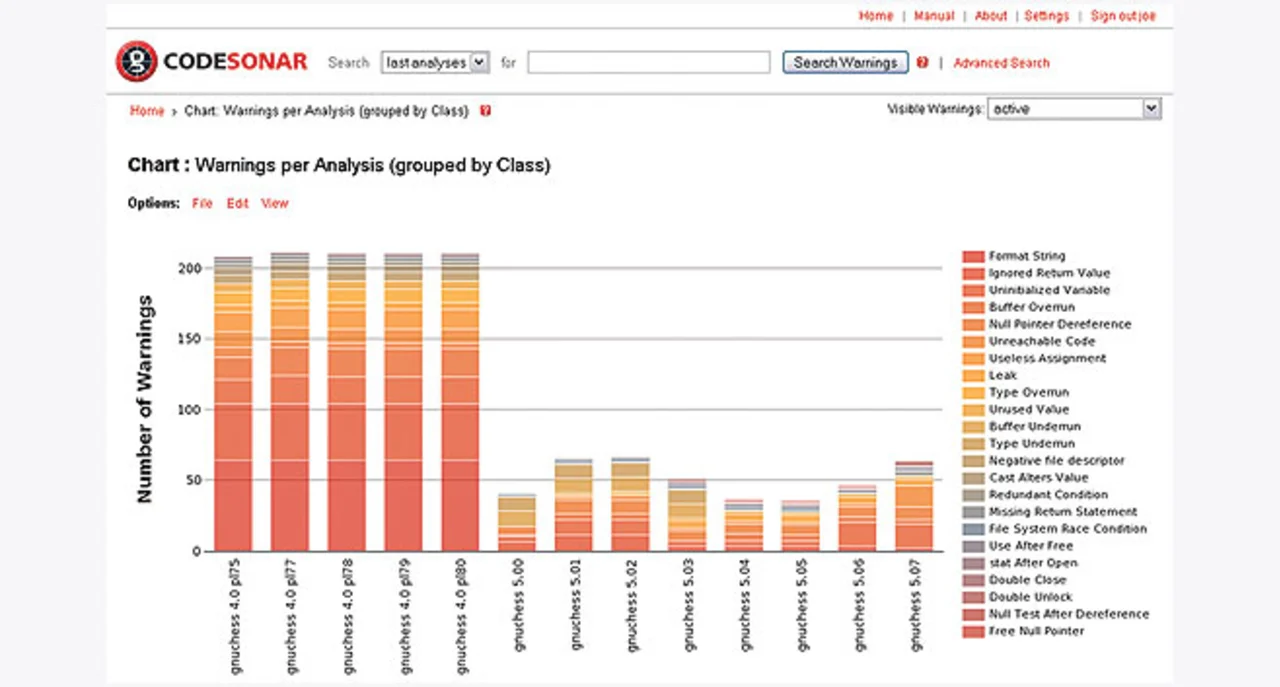Click the gnuchess 5.00 bar
The width and height of the screenshot is (1280, 687).
point(517,523)
